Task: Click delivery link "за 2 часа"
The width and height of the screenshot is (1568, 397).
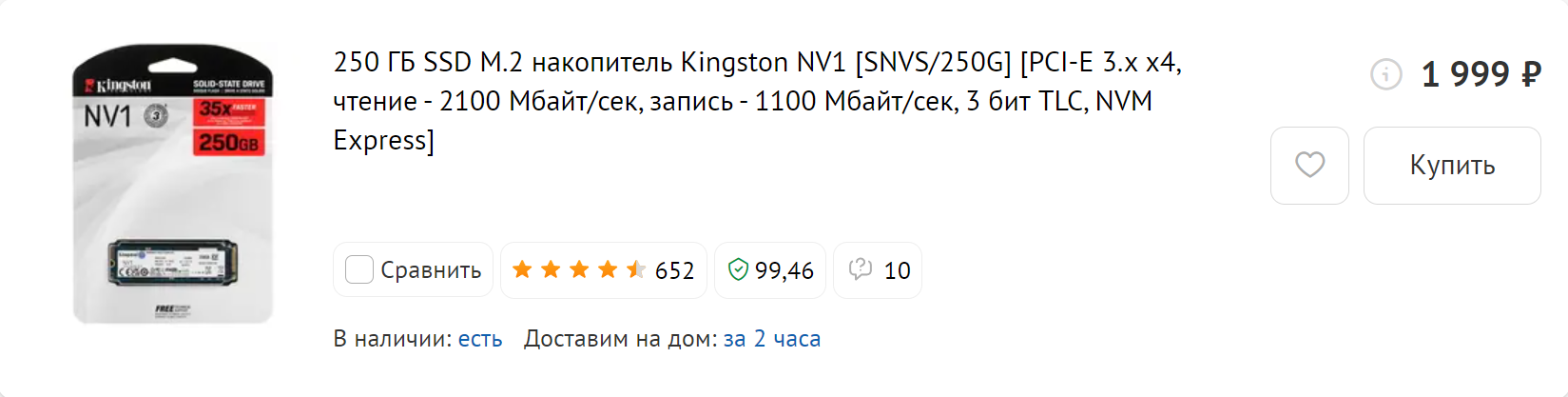Action: 772,339
